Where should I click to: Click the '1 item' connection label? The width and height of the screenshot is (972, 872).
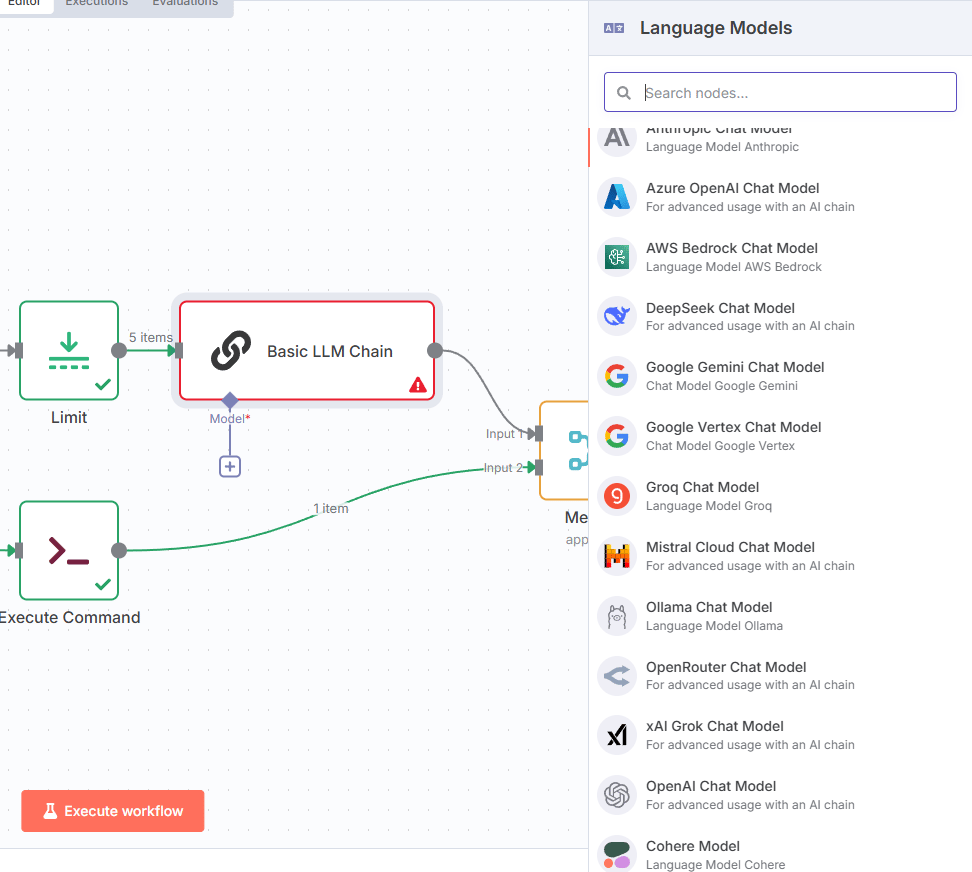331,508
